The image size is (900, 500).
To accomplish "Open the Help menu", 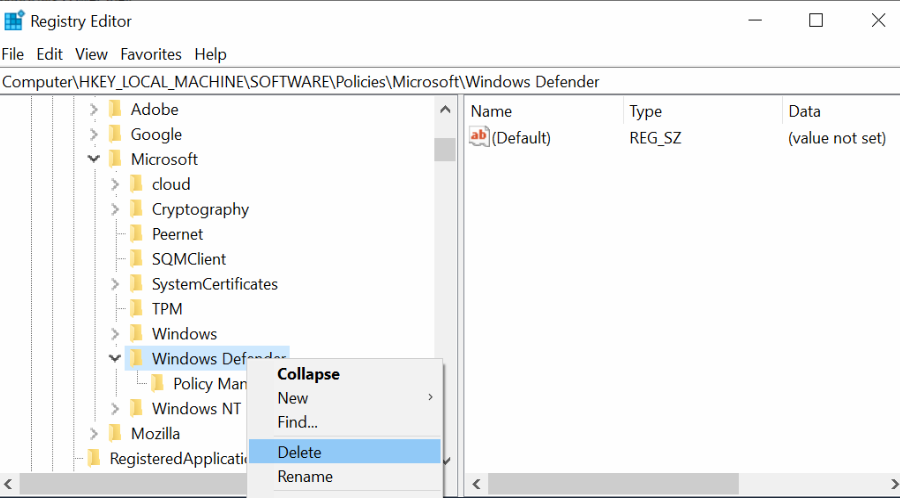I will tap(210, 54).
